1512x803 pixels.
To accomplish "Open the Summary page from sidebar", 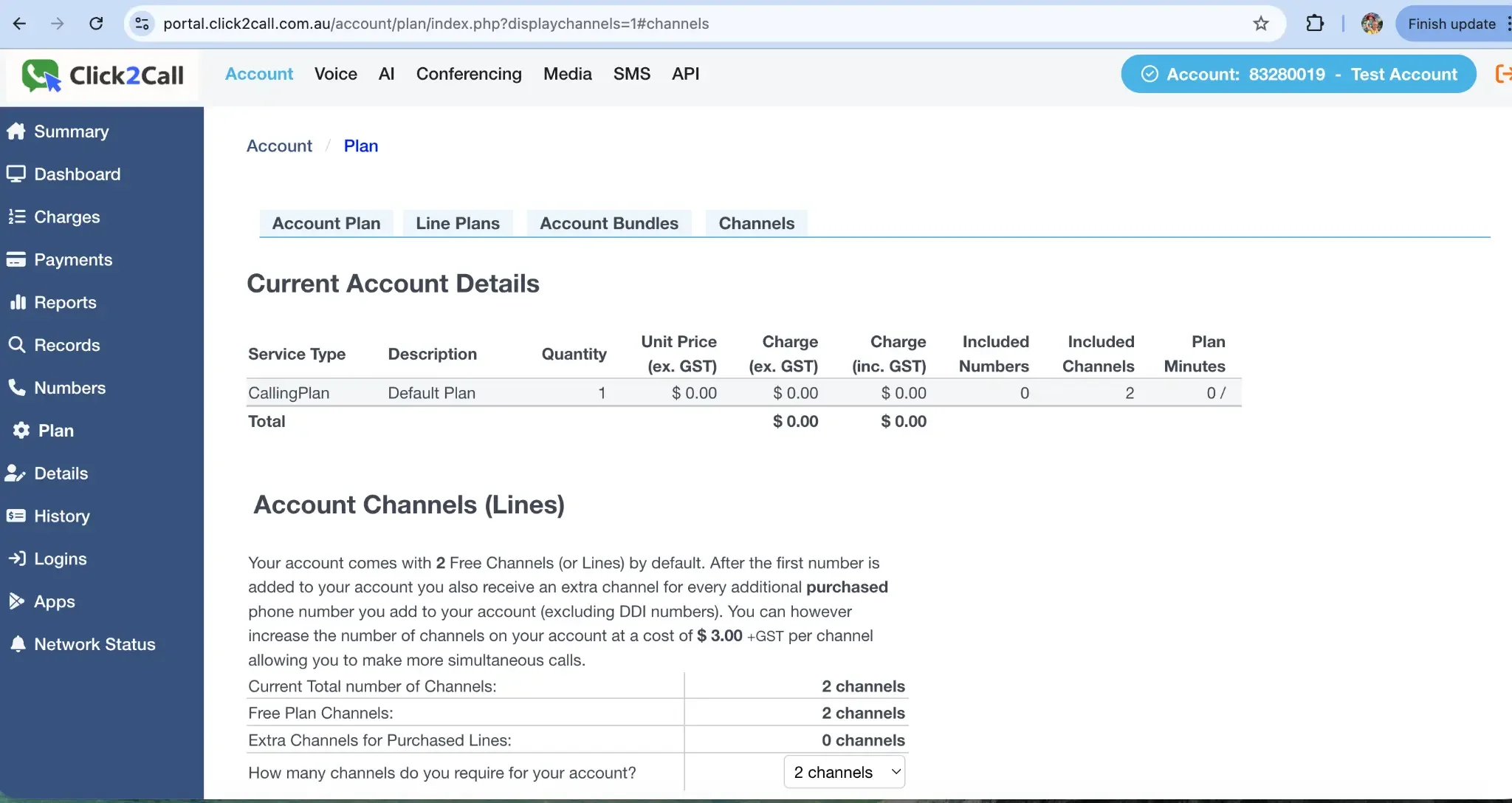I will 71,131.
